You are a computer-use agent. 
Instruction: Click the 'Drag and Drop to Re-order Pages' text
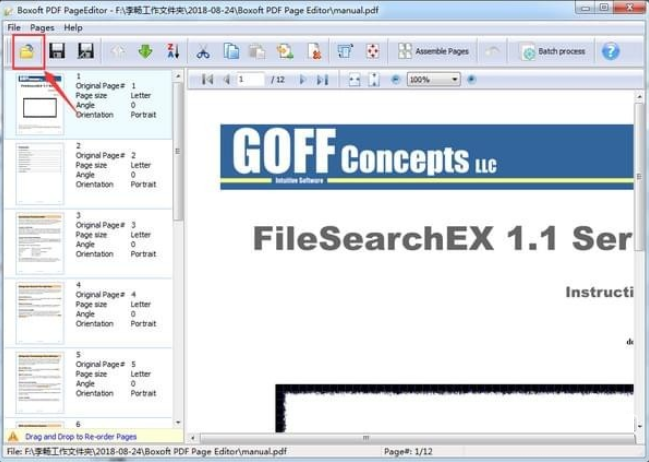pos(81,436)
